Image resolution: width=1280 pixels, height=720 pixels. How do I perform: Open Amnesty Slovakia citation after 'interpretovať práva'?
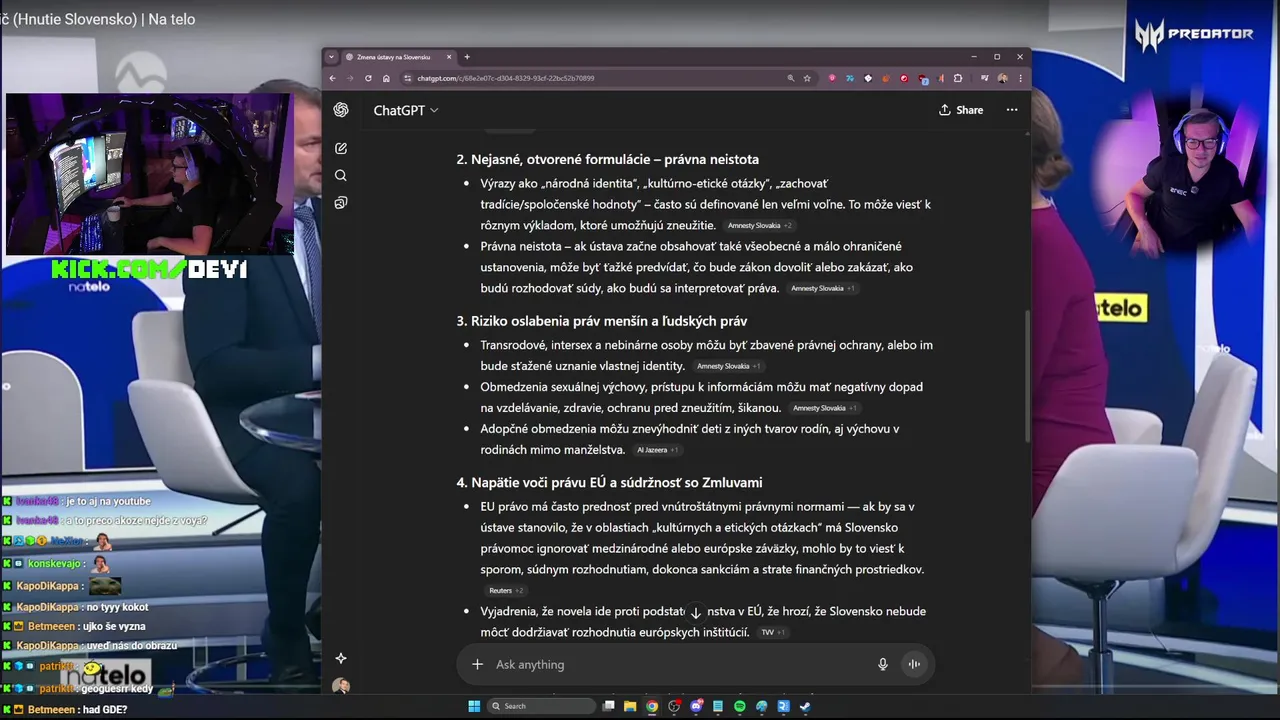(x=822, y=289)
